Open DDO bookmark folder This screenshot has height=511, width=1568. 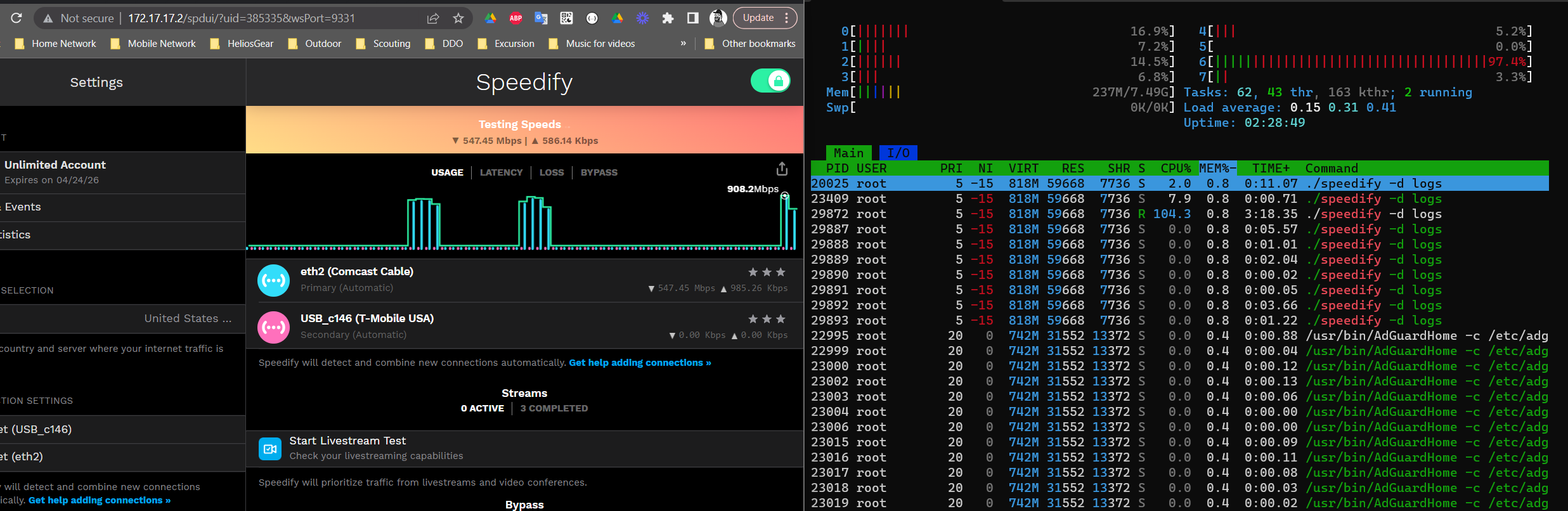coord(444,44)
